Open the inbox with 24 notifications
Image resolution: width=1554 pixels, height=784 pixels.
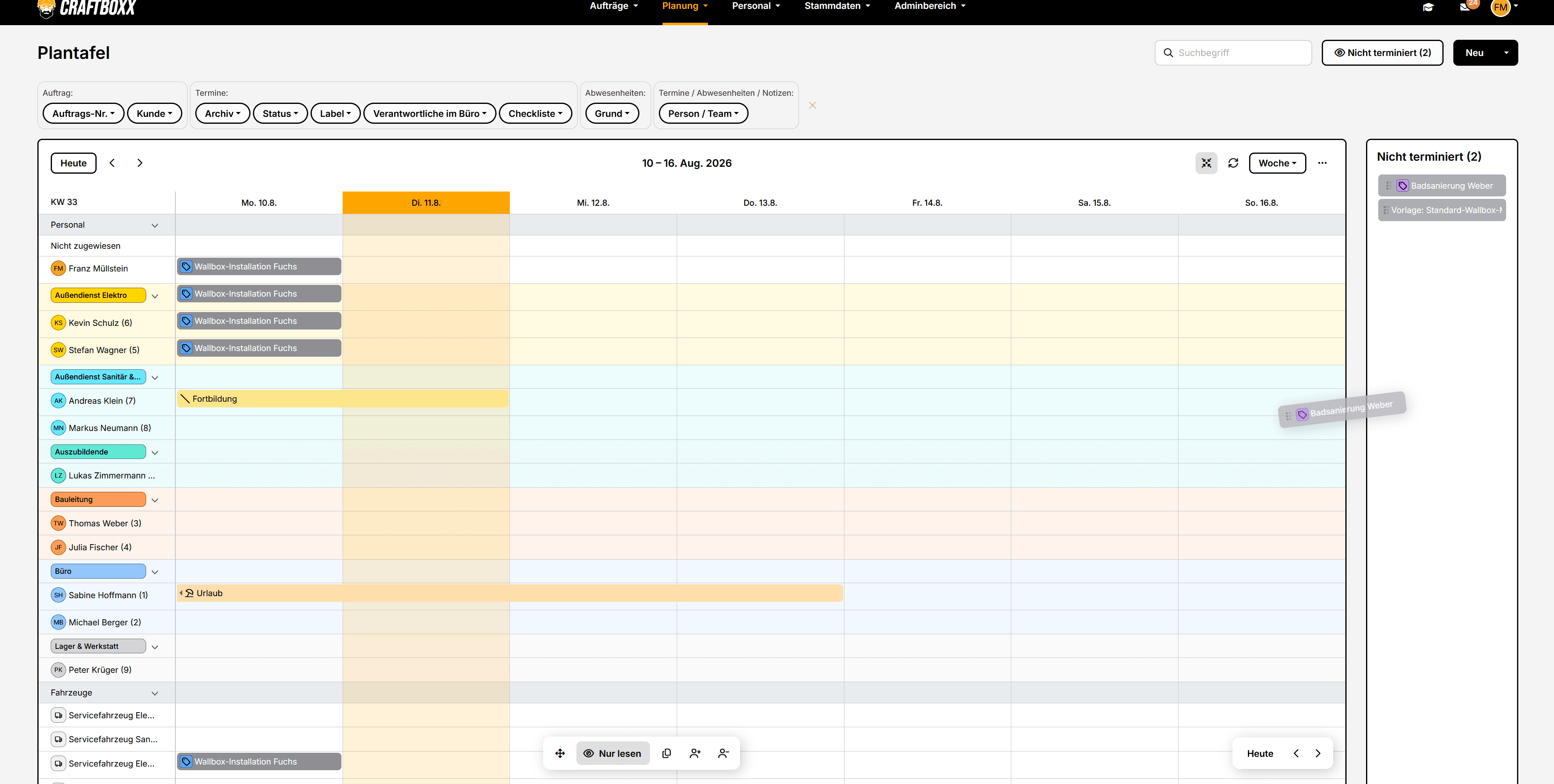click(1466, 6)
